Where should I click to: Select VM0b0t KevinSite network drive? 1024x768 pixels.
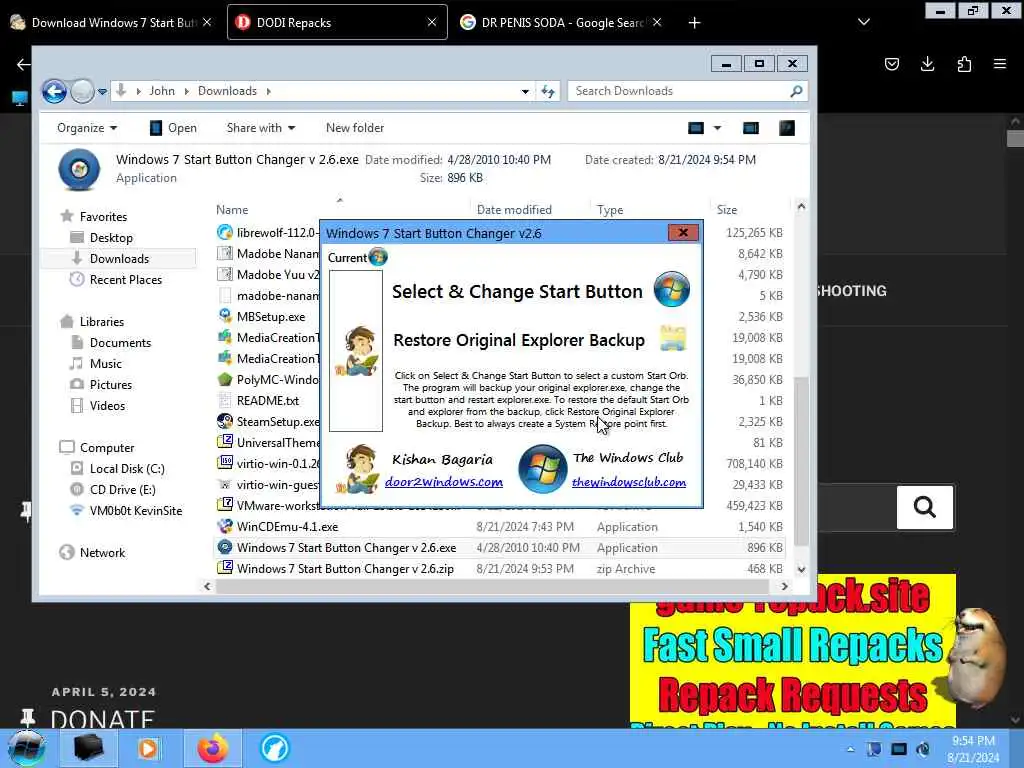tap(135, 510)
